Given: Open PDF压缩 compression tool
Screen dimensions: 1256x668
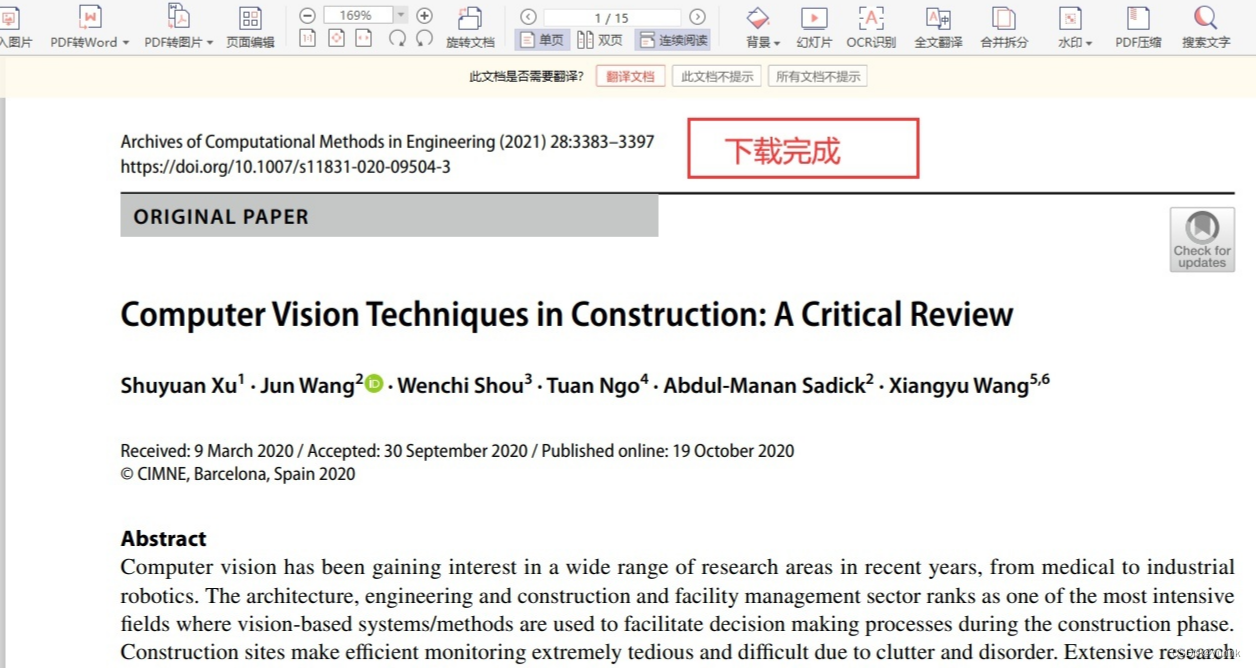Looking at the screenshot, I should pos(1138,26).
